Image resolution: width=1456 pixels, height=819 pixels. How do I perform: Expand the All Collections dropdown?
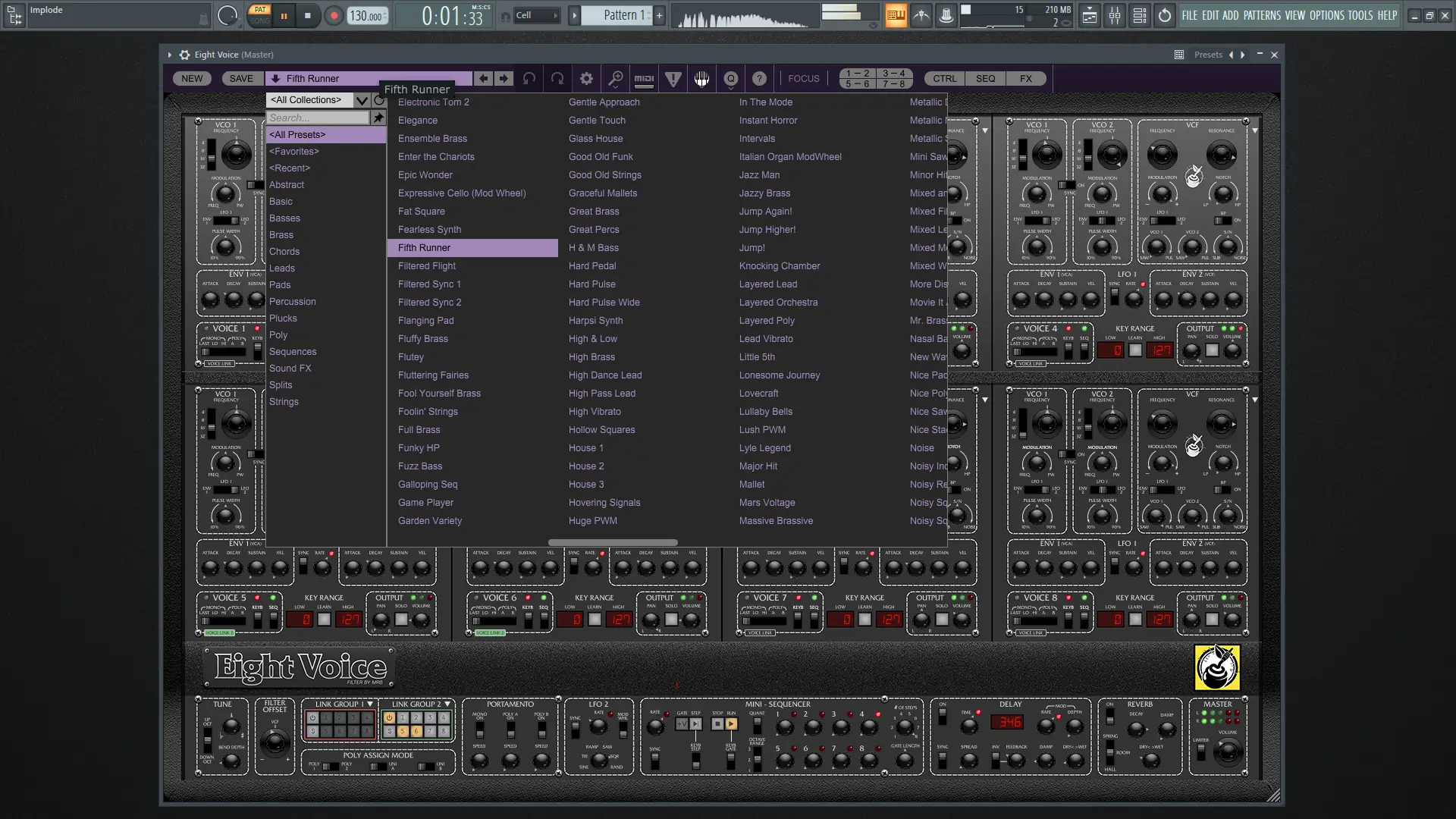362,100
